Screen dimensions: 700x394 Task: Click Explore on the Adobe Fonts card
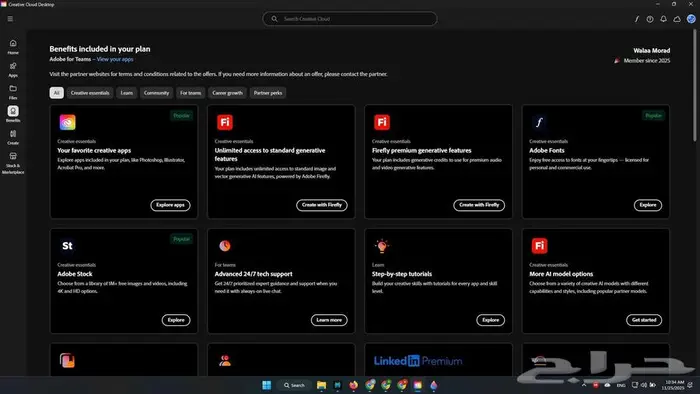tap(648, 205)
